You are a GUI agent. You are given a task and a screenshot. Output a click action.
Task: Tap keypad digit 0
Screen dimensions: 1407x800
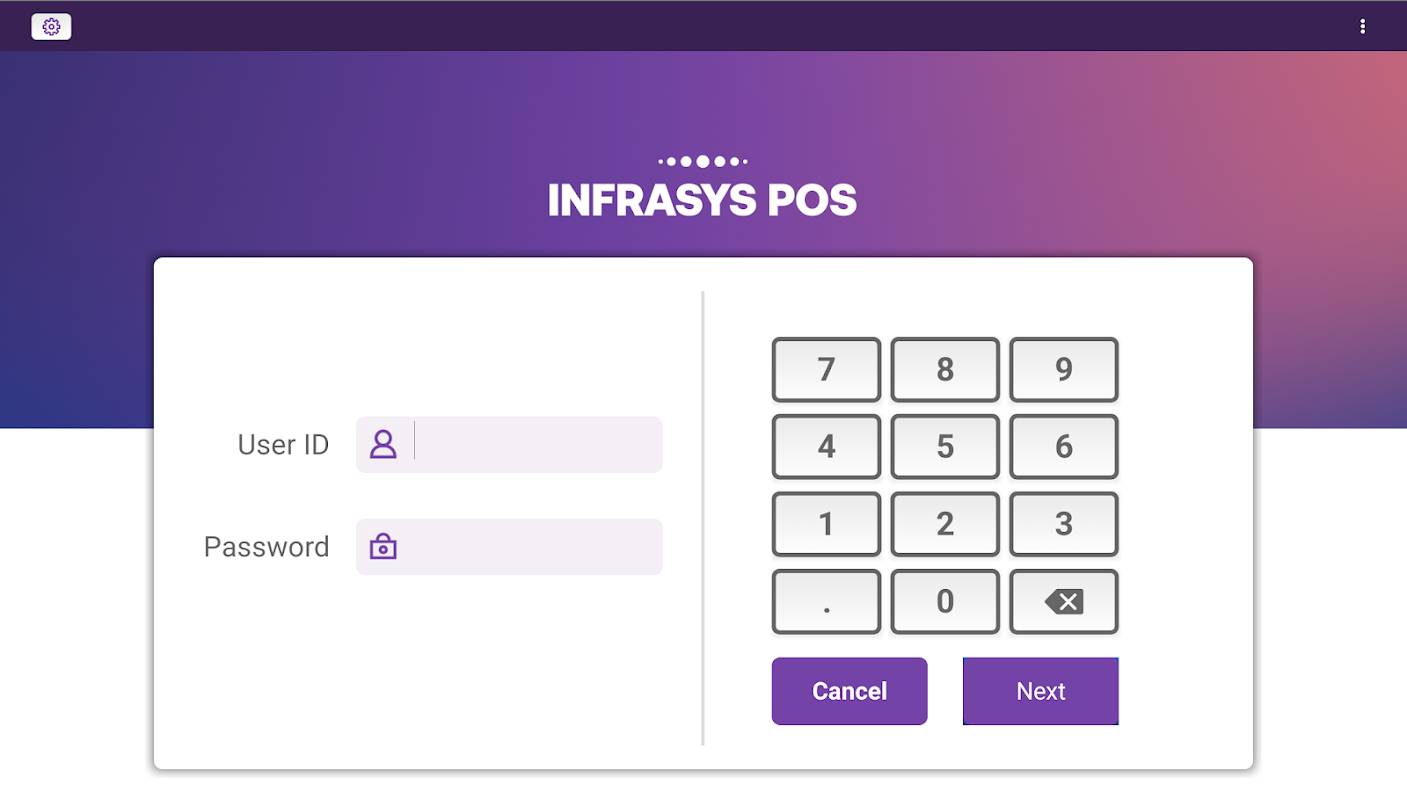[945, 602]
